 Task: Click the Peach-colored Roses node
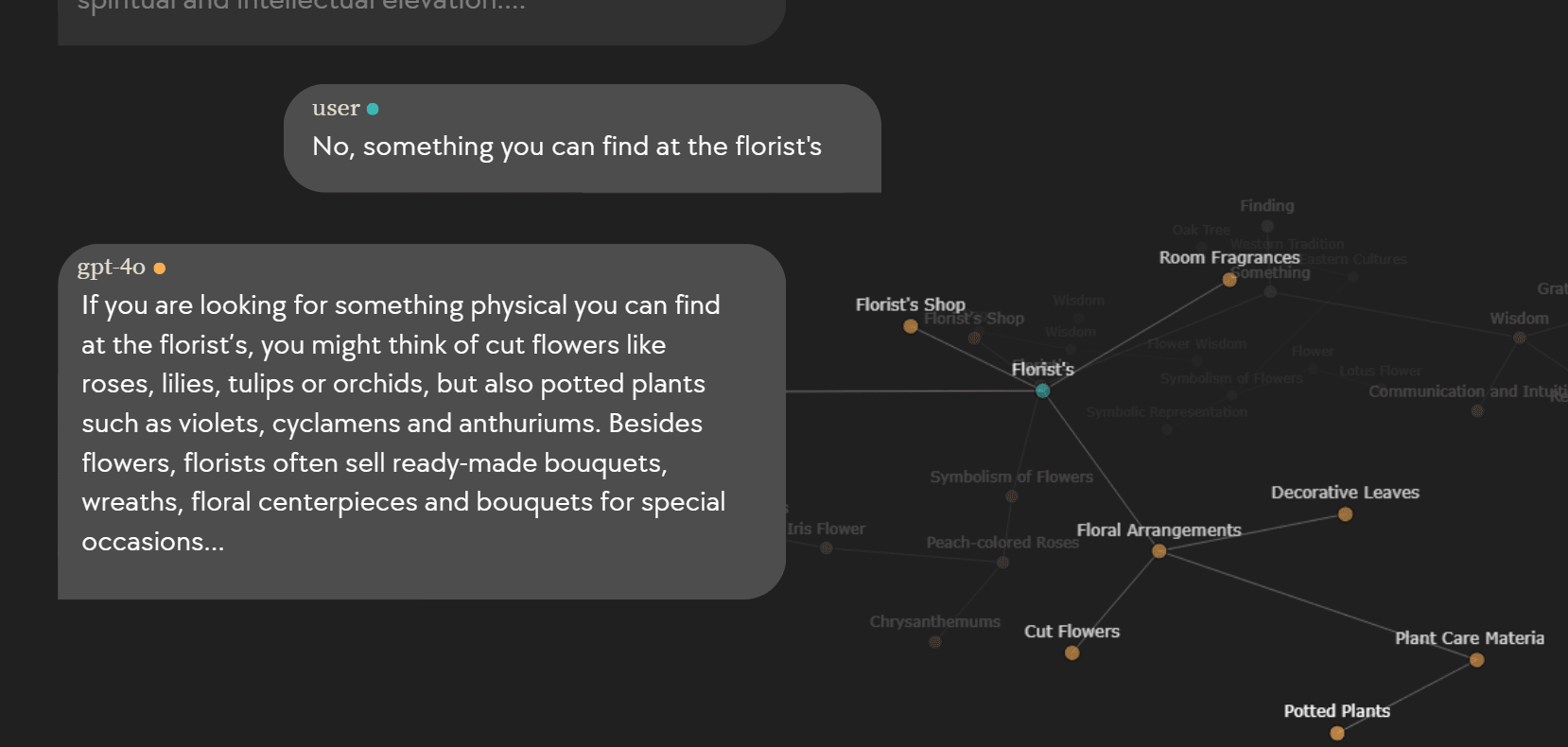tap(1002, 563)
